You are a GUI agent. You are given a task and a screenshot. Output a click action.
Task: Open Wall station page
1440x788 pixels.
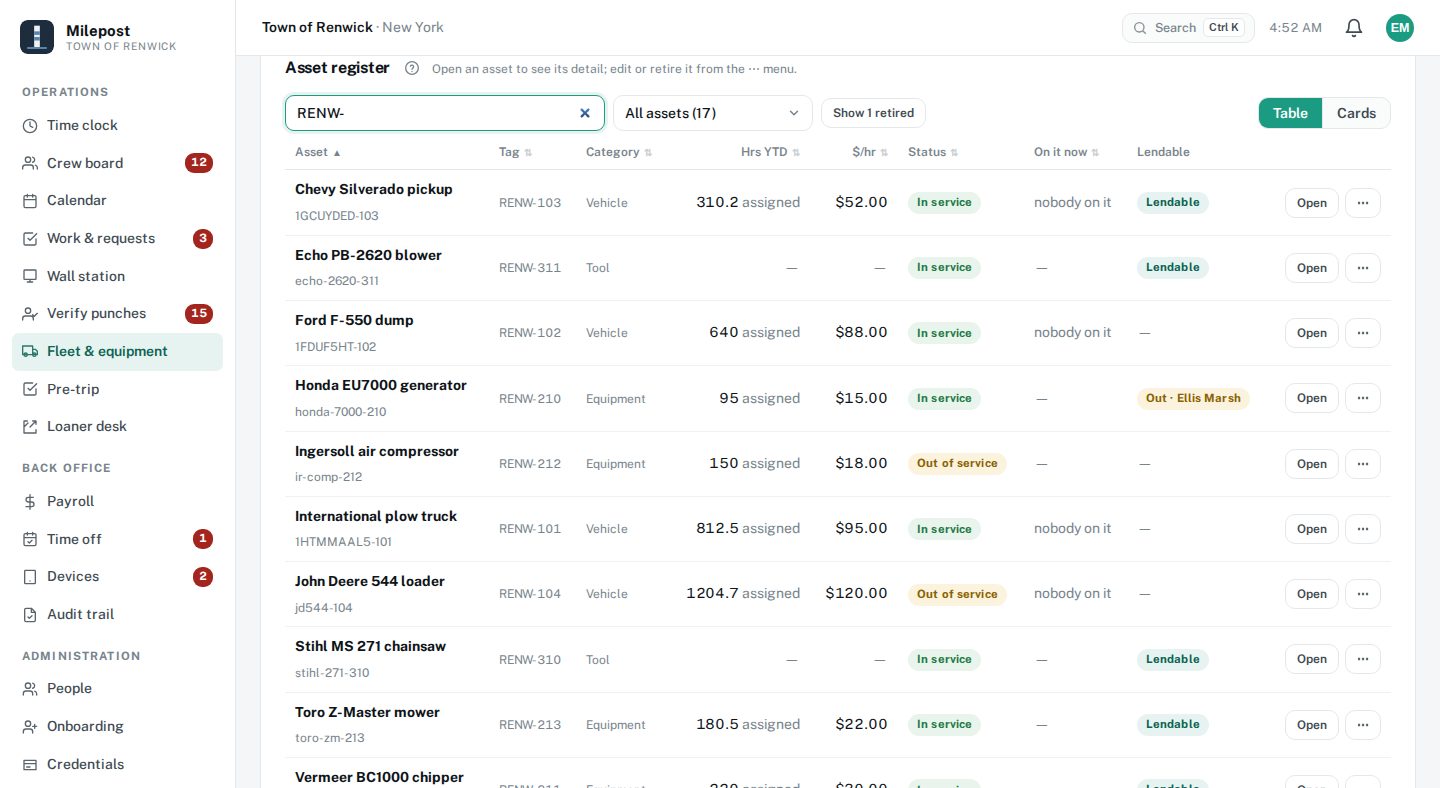point(117,276)
